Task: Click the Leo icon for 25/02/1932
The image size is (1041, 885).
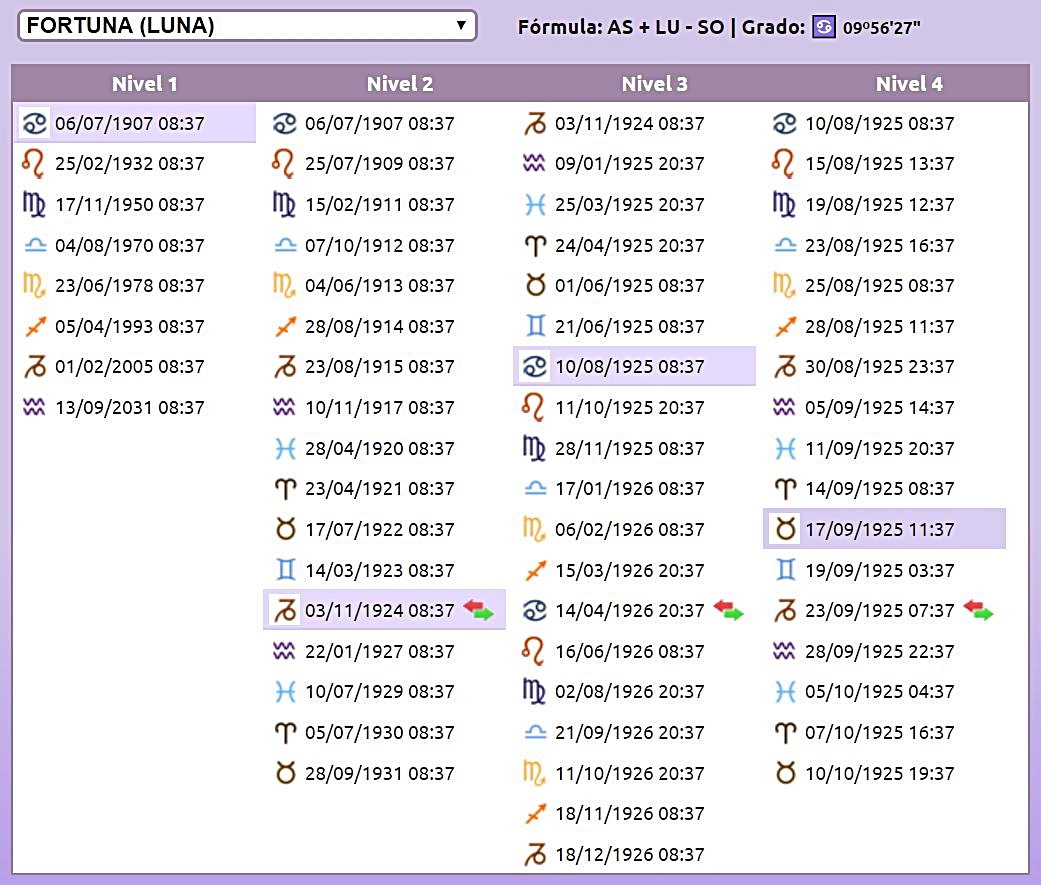Action: pyautogui.click(x=34, y=164)
